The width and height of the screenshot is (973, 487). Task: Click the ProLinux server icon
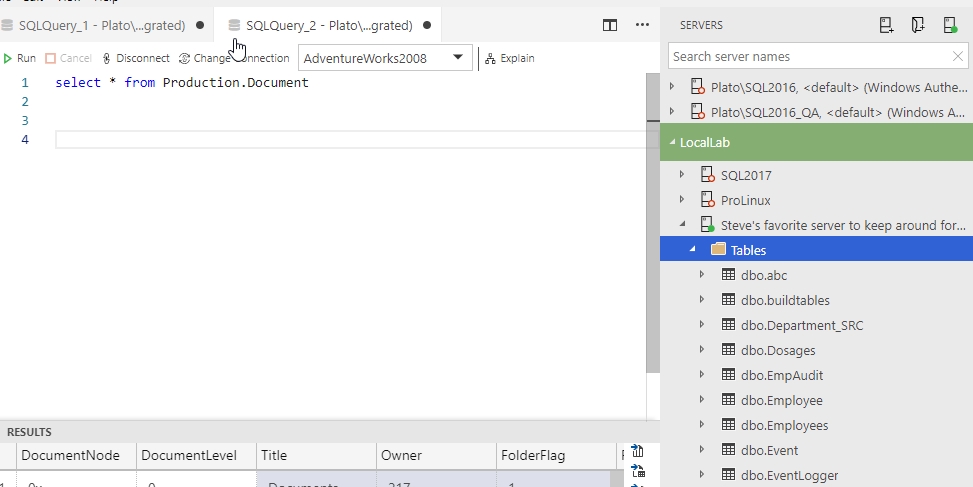coord(707,200)
